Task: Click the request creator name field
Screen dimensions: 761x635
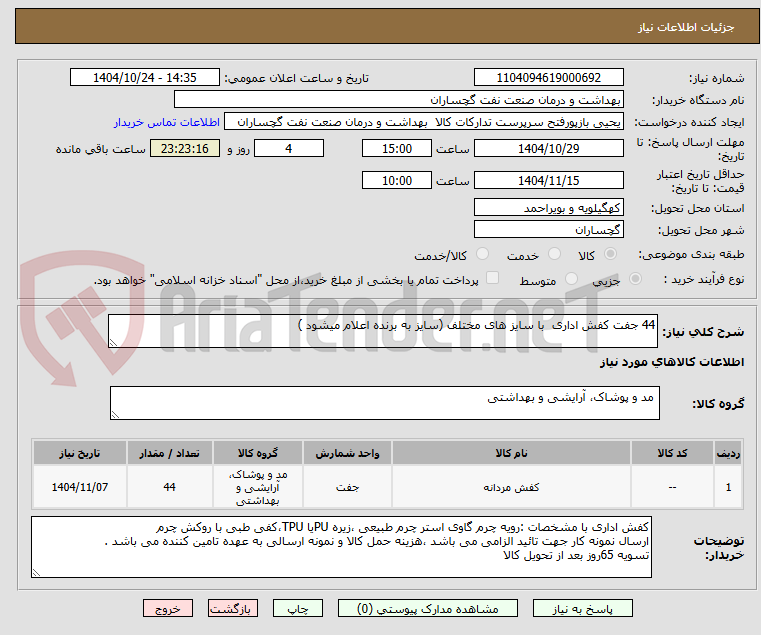Action: (x=424, y=122)
